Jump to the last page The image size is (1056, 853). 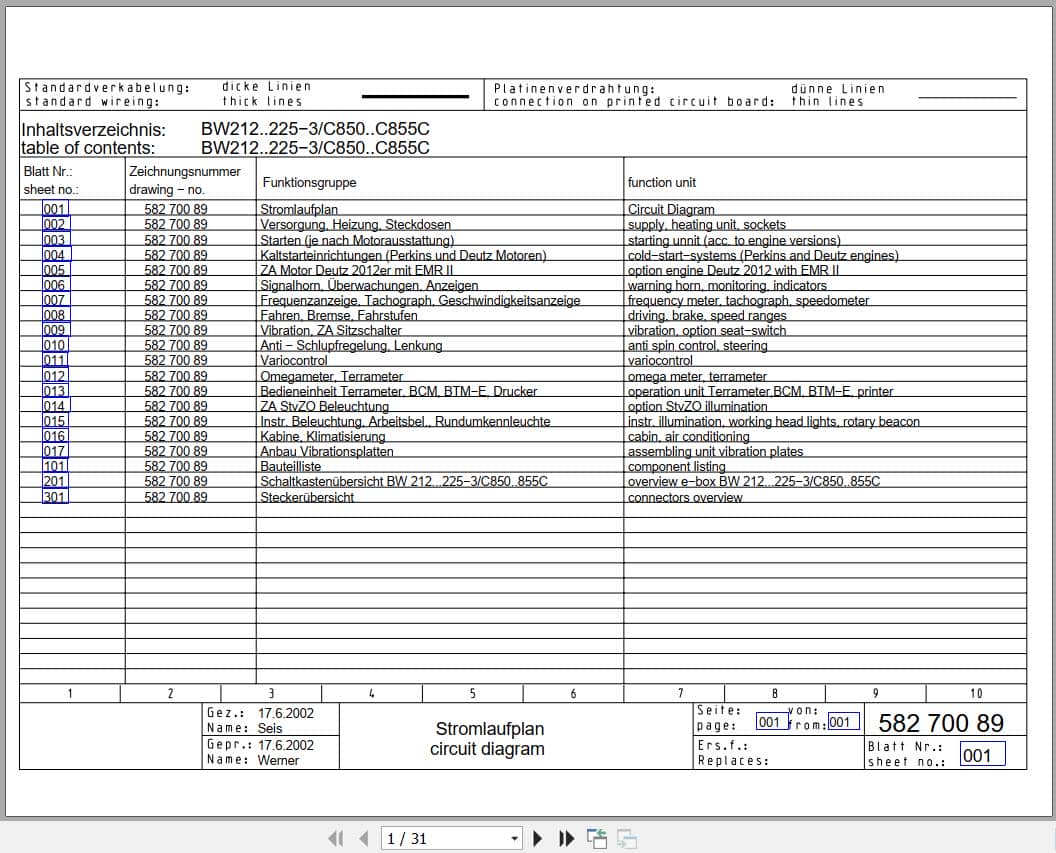click(x=566, y=838)
